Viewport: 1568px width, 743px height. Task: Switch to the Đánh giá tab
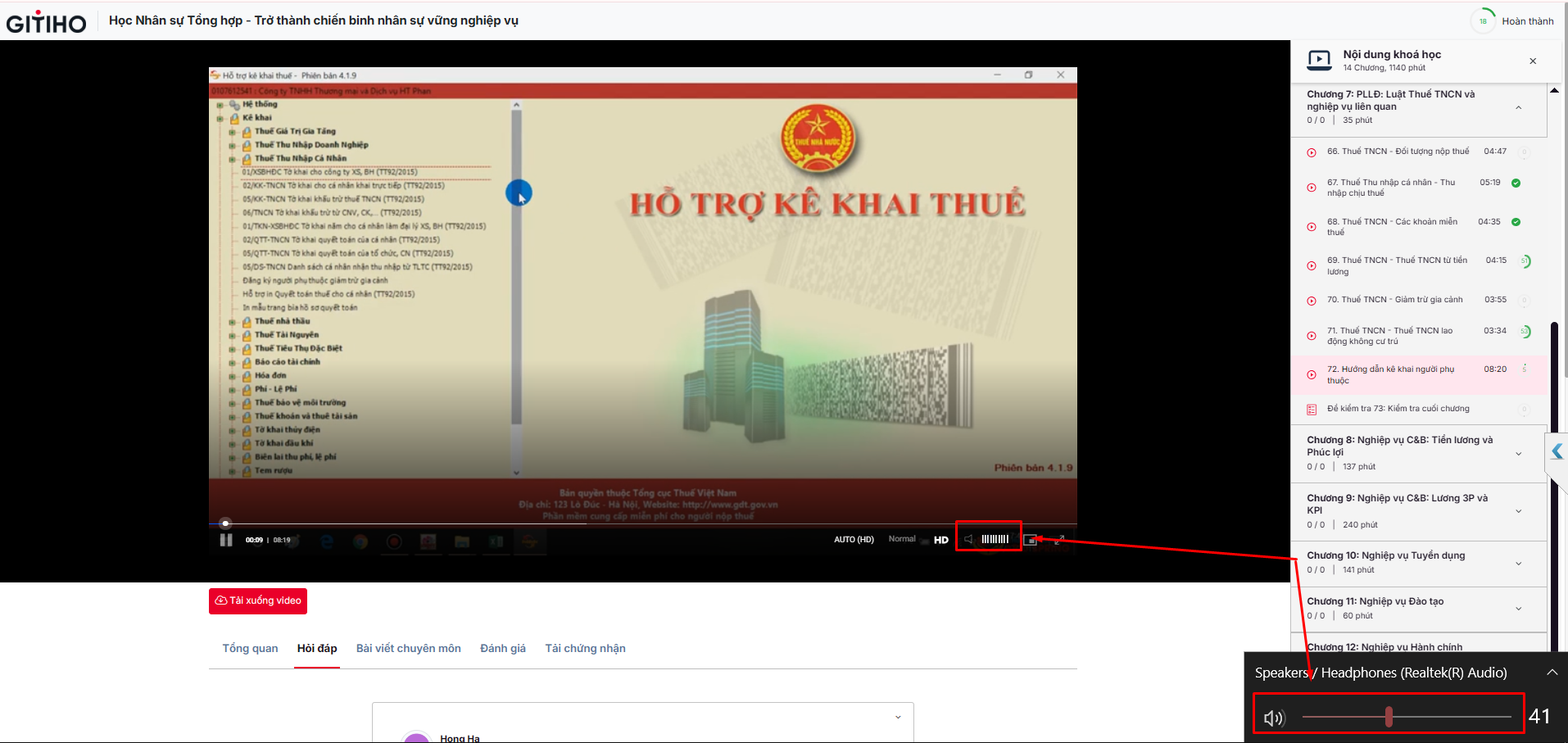pyautogui.click(x=503, y=649)
